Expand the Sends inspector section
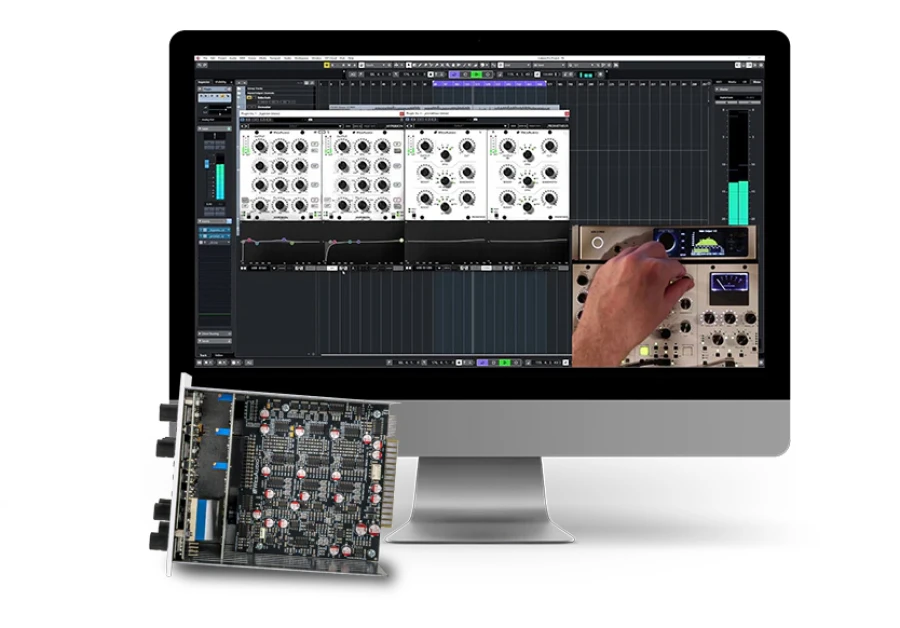 pyautogui.click(x=215, y=341)
